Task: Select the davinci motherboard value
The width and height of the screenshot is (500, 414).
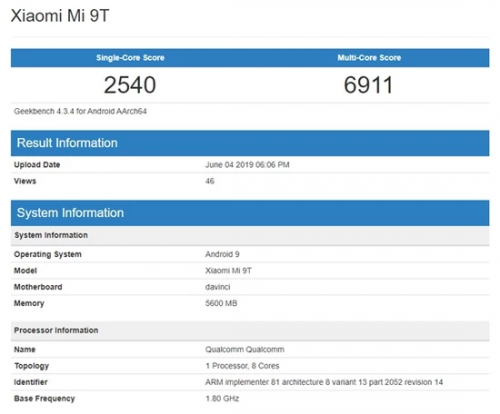Action: pos(218,287)
